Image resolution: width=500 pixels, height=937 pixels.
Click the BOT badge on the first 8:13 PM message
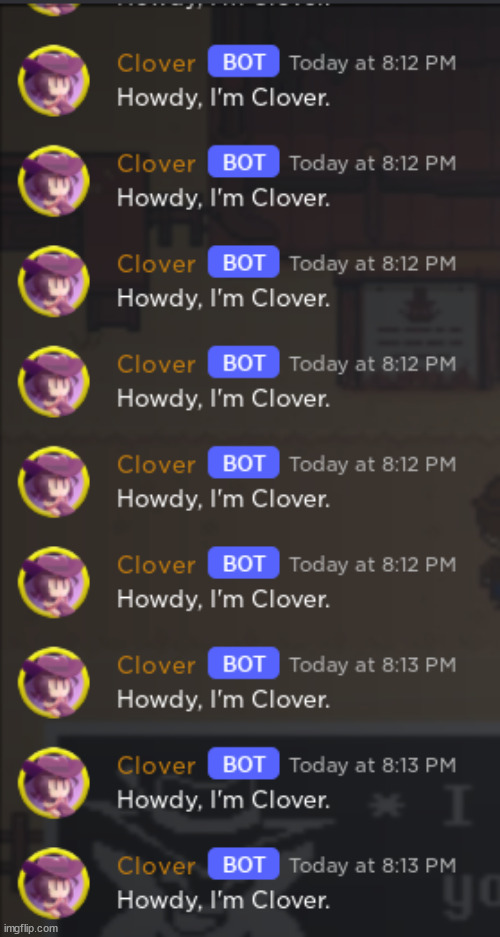(x=244, y=663)
